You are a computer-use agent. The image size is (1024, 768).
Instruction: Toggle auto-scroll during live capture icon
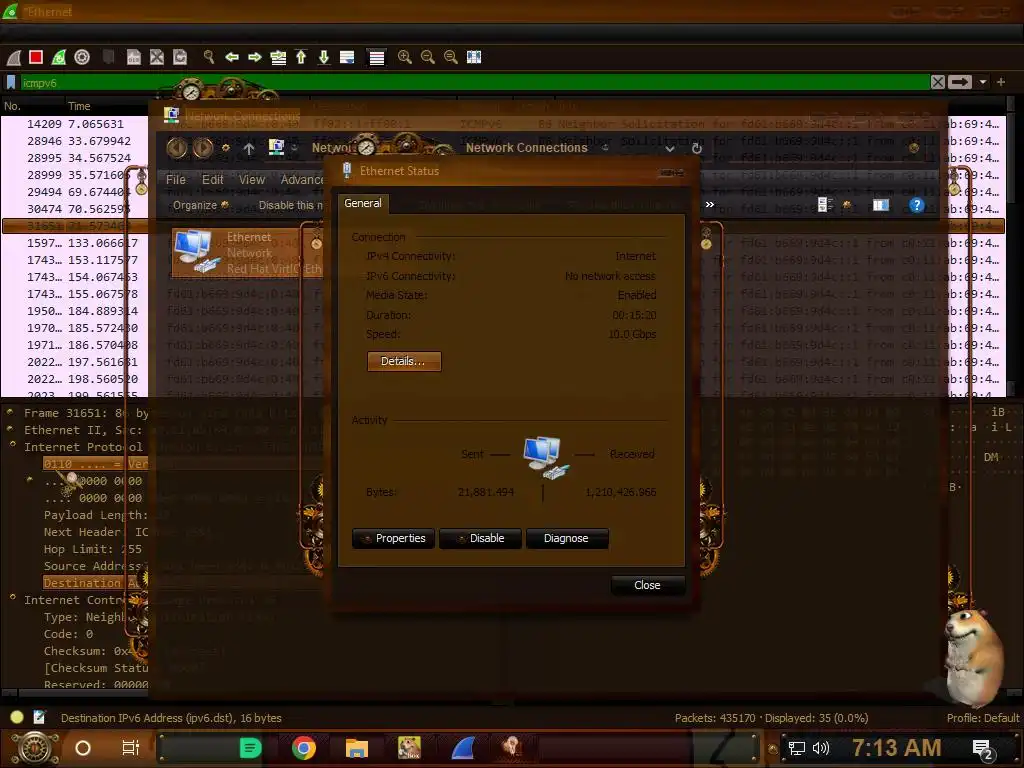[x=347, y=57]
